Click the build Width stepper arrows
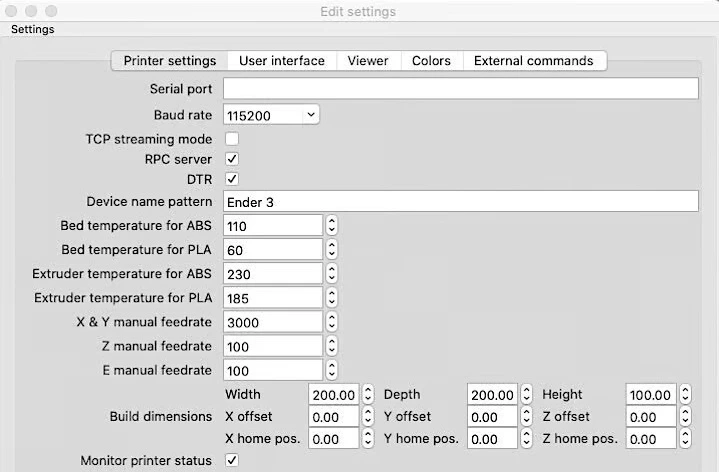Screen dimensions: 719x472 [368, 395]
